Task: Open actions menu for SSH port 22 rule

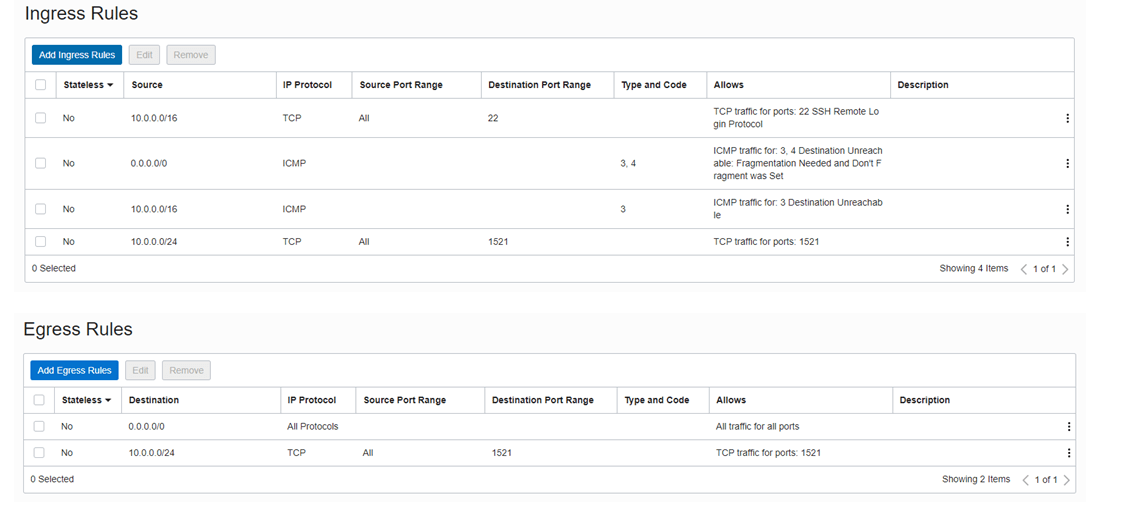Action: click(x=1067, y=118)
